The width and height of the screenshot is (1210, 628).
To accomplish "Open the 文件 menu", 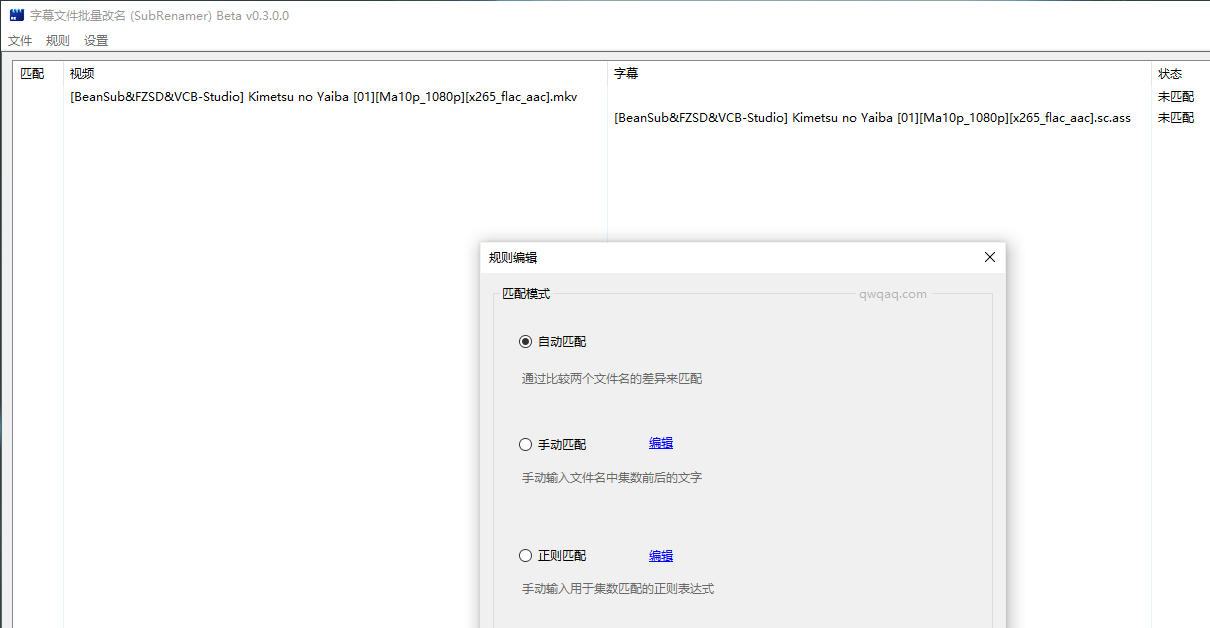I will pos(20,41).
